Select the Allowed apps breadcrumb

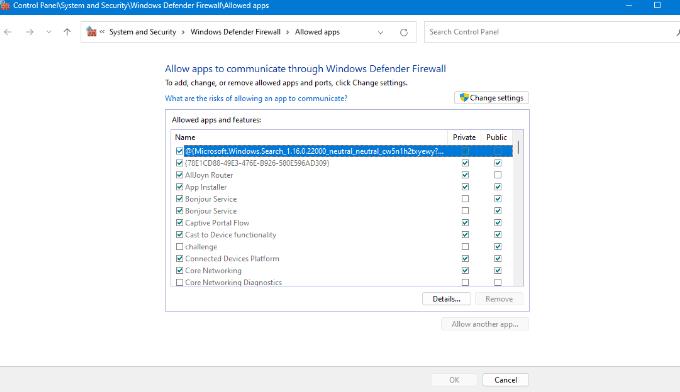click(x=317, y=32)
